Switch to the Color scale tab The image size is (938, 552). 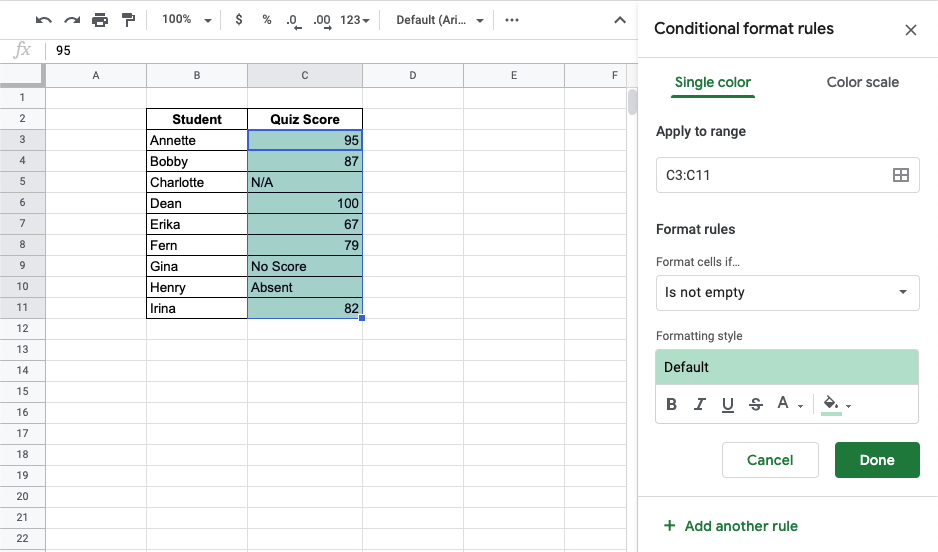(x=863, y=83)
